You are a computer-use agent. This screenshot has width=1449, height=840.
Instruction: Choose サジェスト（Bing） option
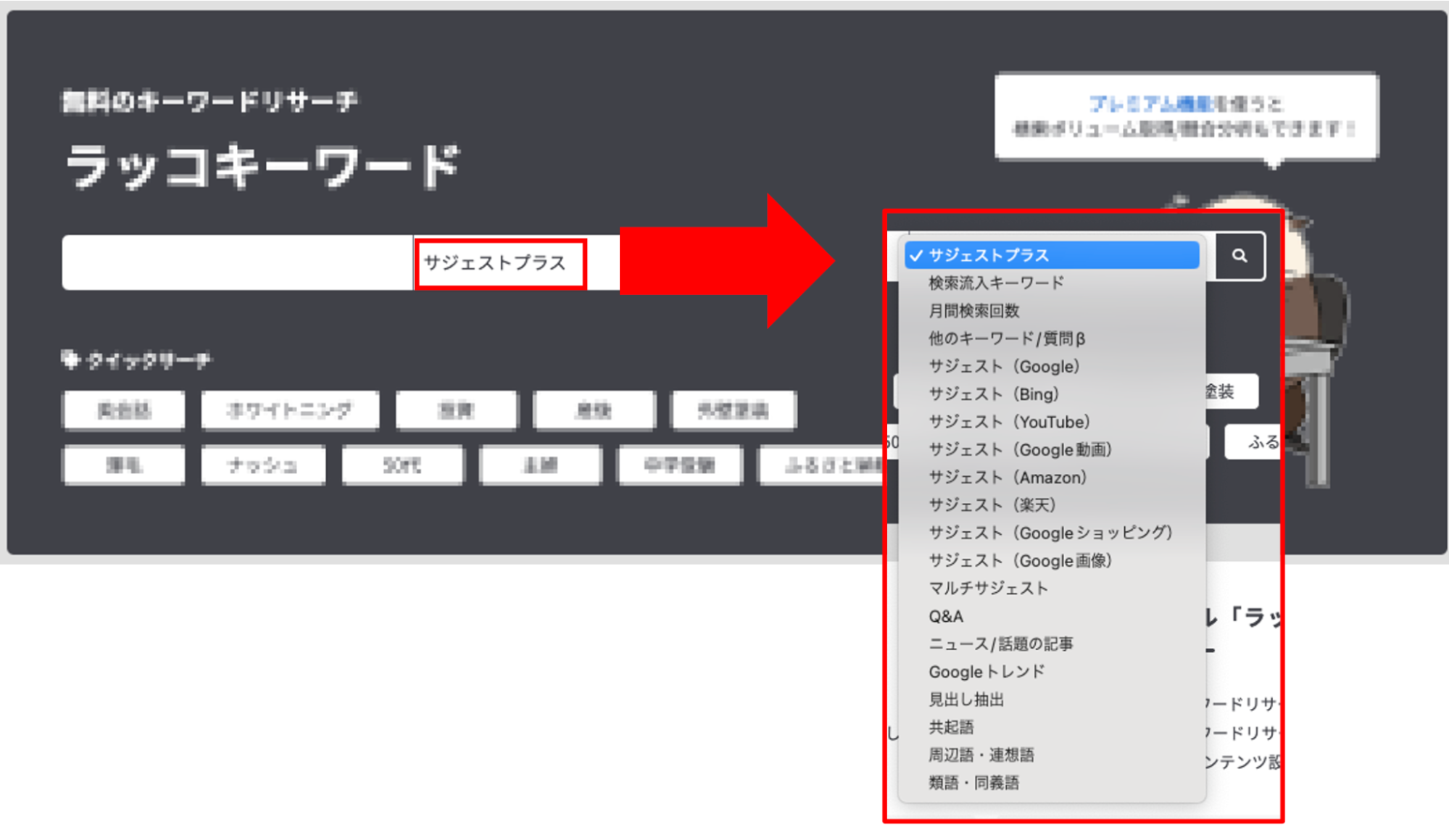pyautogui.click(x=1052, y=394)
